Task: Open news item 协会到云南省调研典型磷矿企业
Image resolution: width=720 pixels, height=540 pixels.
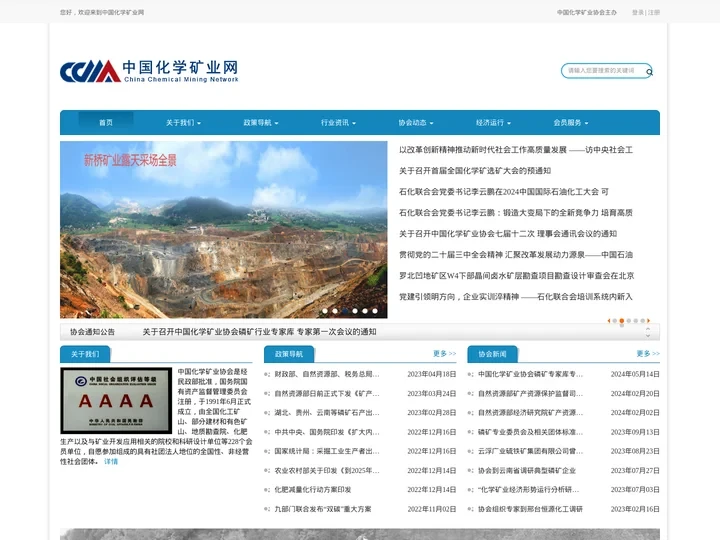Action: tap(527, 471)
